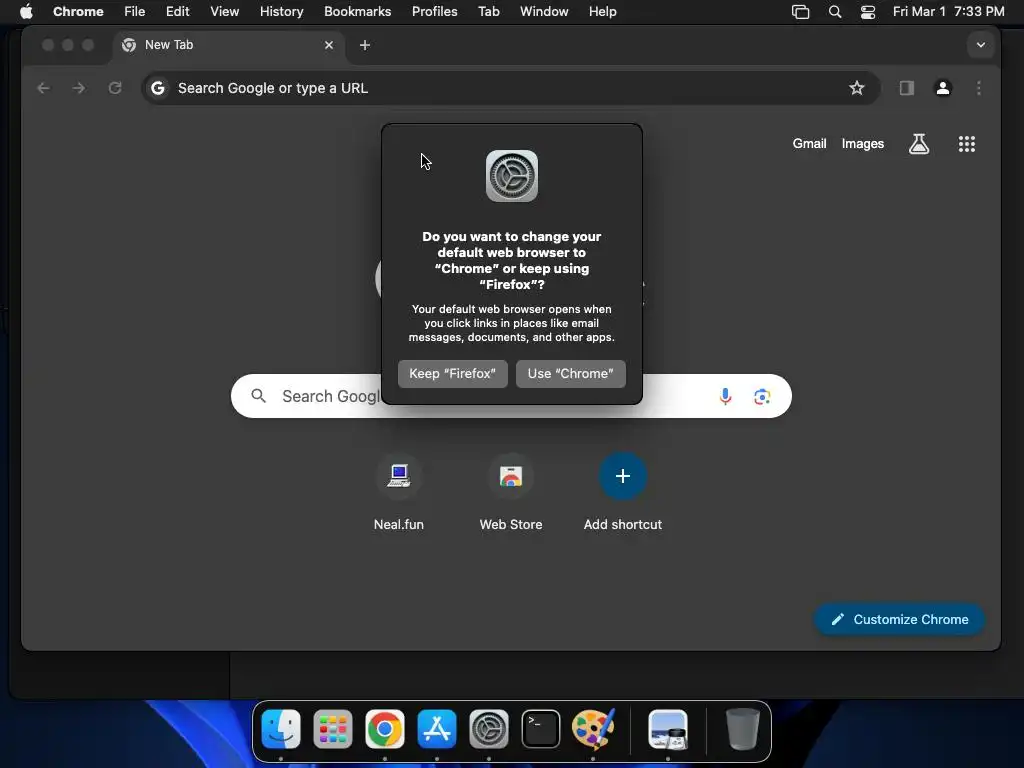Open the Google apps grid
Viewport: 1024px width, 768px height.
click(967, 144)
